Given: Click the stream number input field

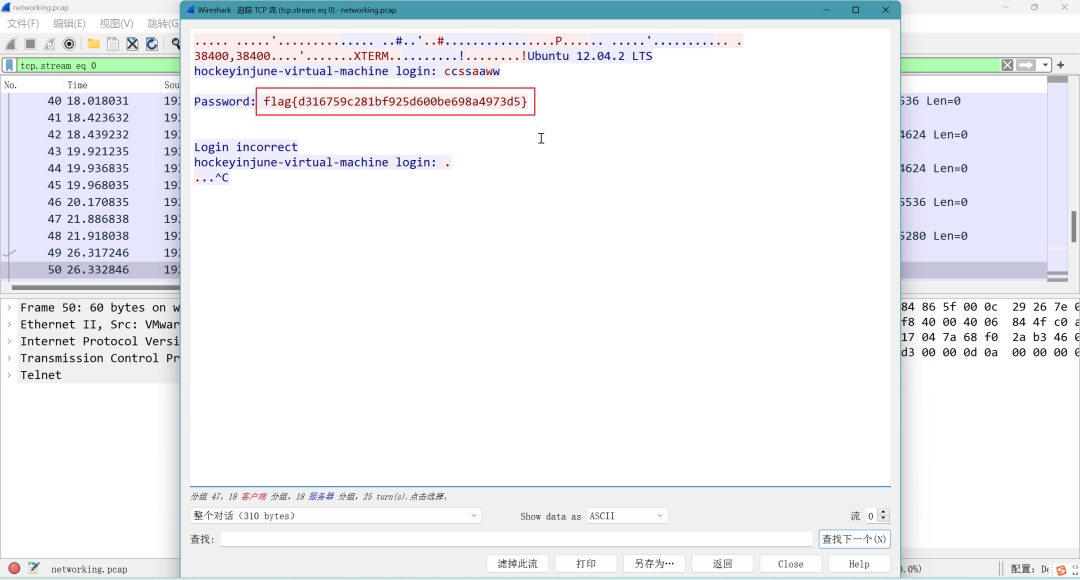Looking at the screenshot, I should click(x=871, y=515).
